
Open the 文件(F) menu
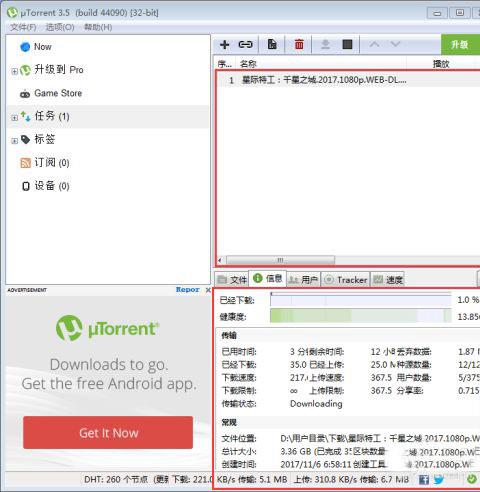(x=23, y=27)
